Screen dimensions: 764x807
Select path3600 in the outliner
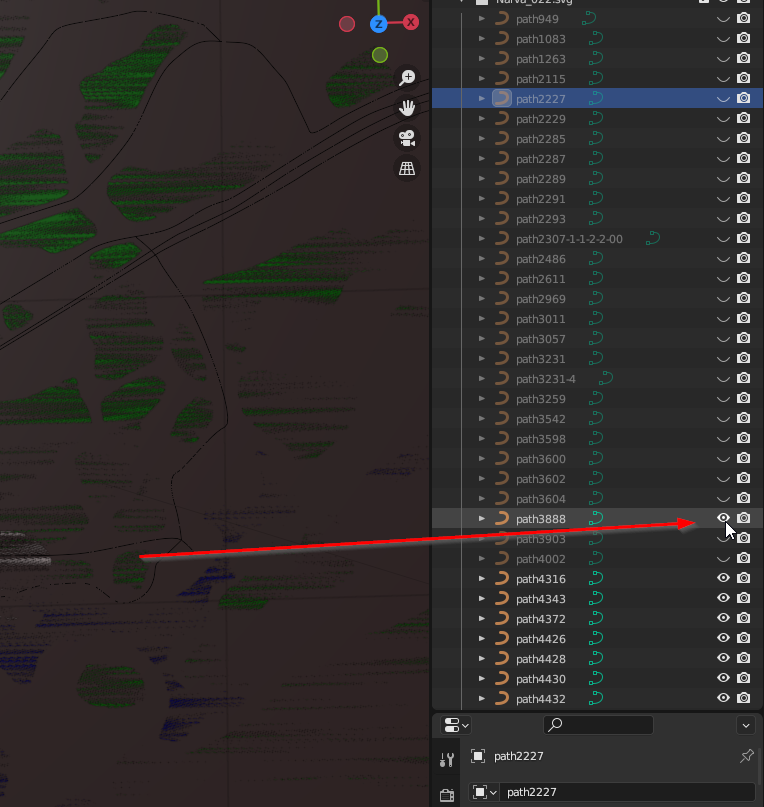click(x=541, y=459)
